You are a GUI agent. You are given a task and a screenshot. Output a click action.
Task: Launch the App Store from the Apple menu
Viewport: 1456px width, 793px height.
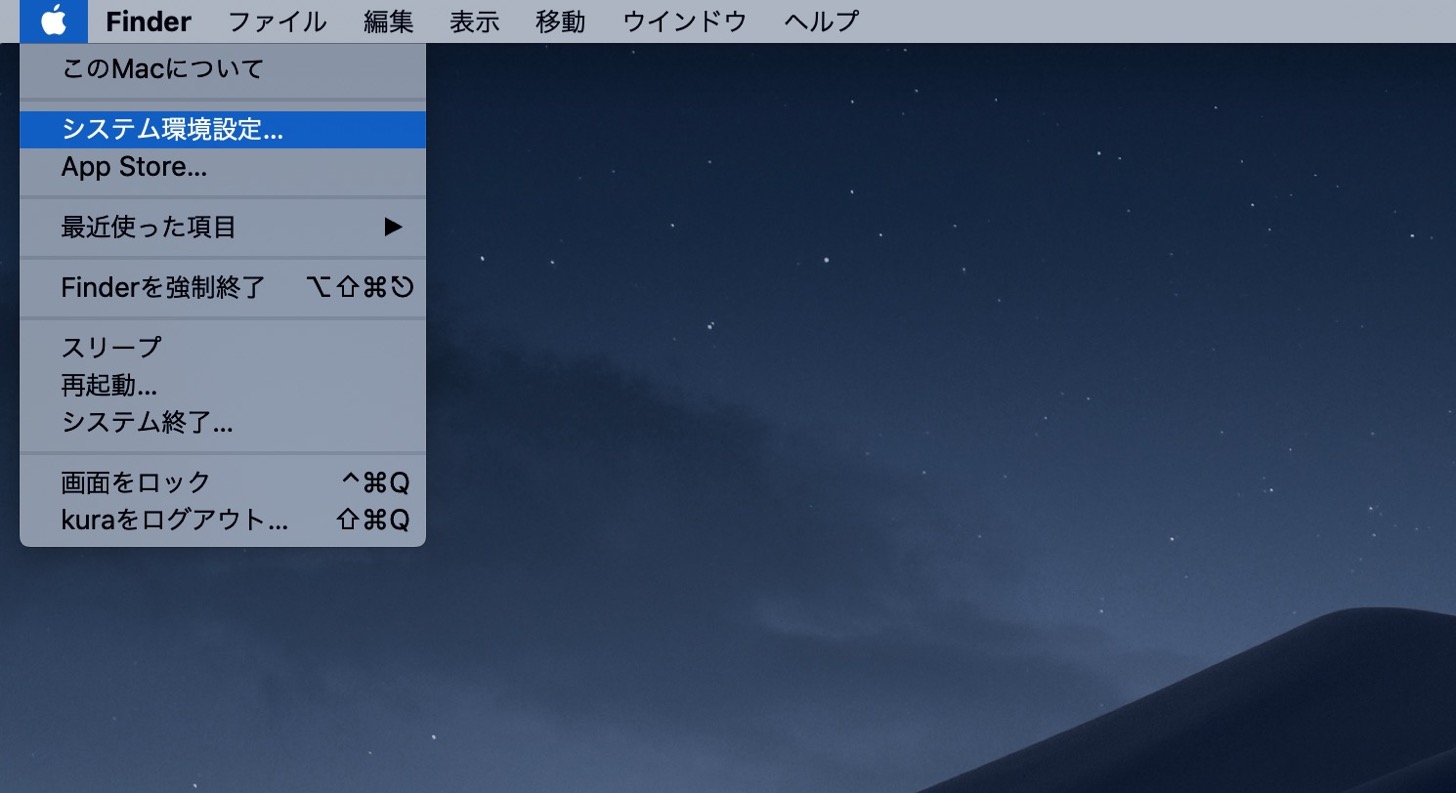(135, 166)
